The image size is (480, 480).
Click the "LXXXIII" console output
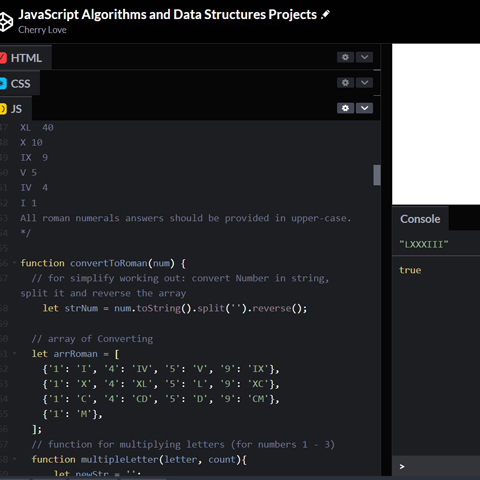pos(424,244)
